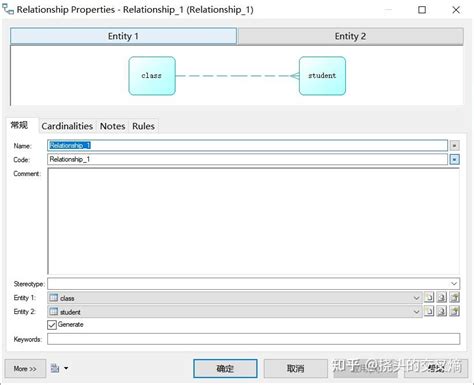Click the customize tabs icon near More
The image size is (474, 385).
(55, 368)
